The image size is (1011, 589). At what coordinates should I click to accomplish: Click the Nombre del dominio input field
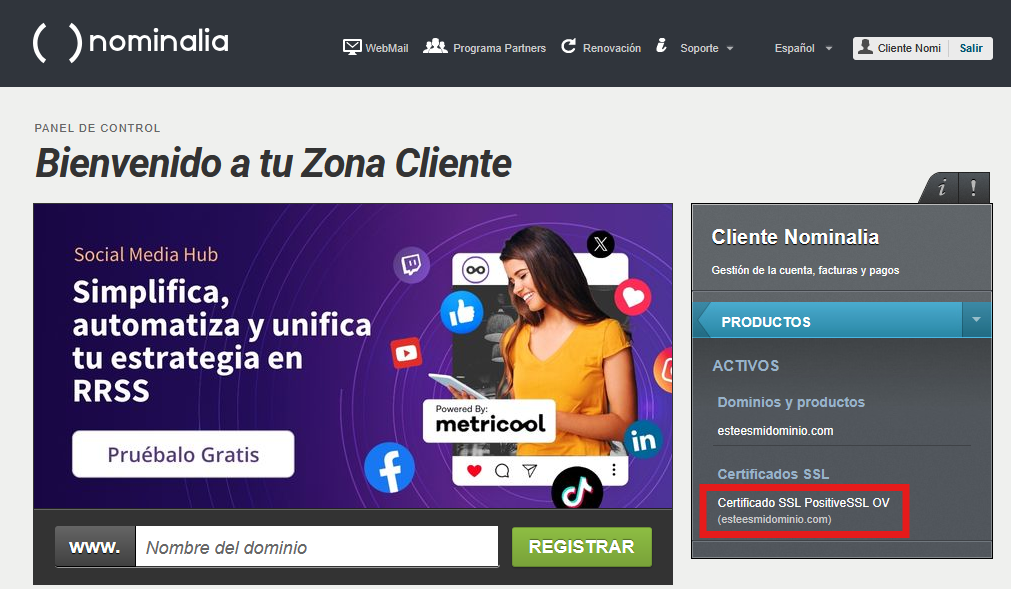tap(317, 546)
